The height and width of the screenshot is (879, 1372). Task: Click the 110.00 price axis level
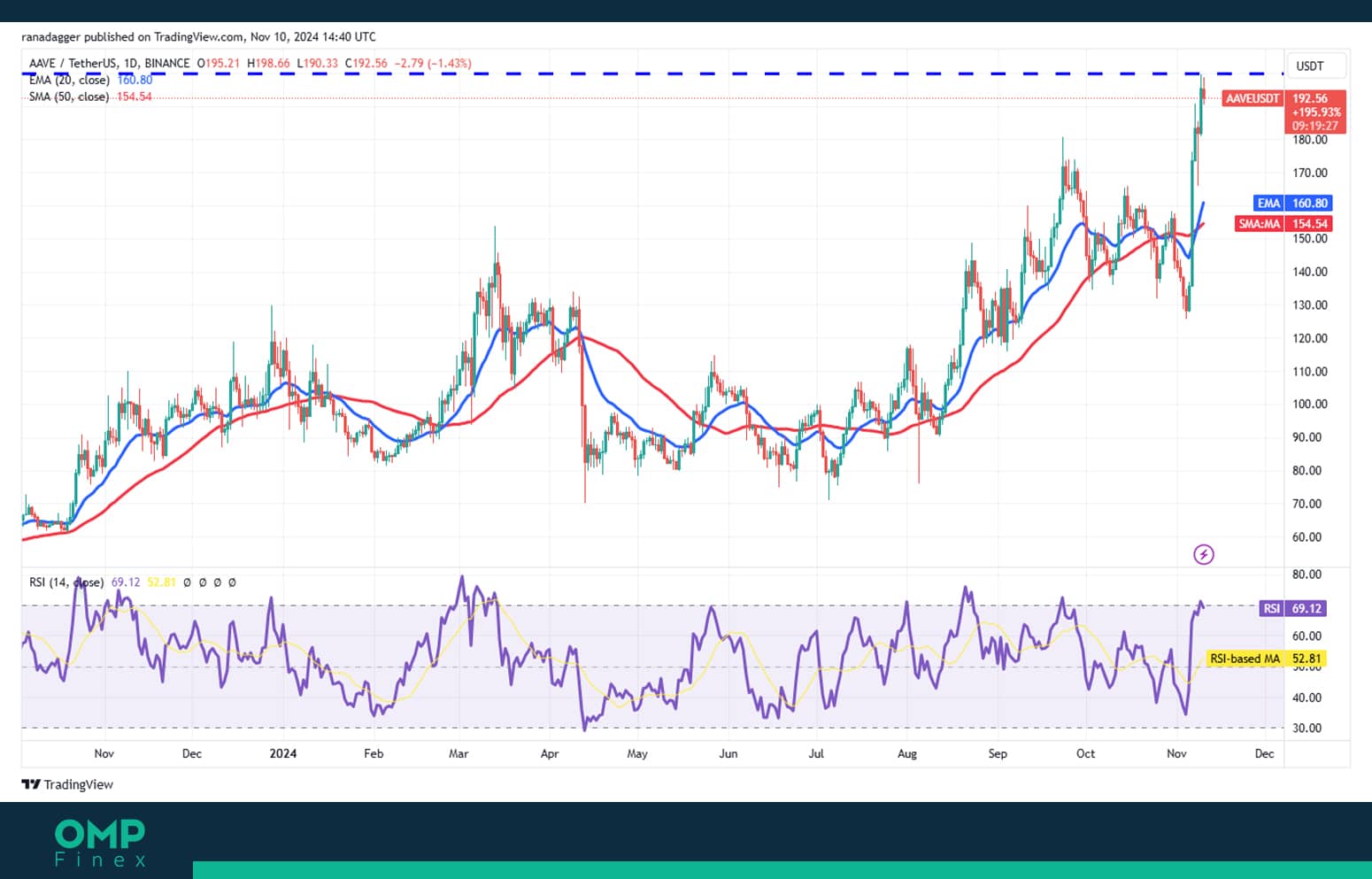[1310, 372]
